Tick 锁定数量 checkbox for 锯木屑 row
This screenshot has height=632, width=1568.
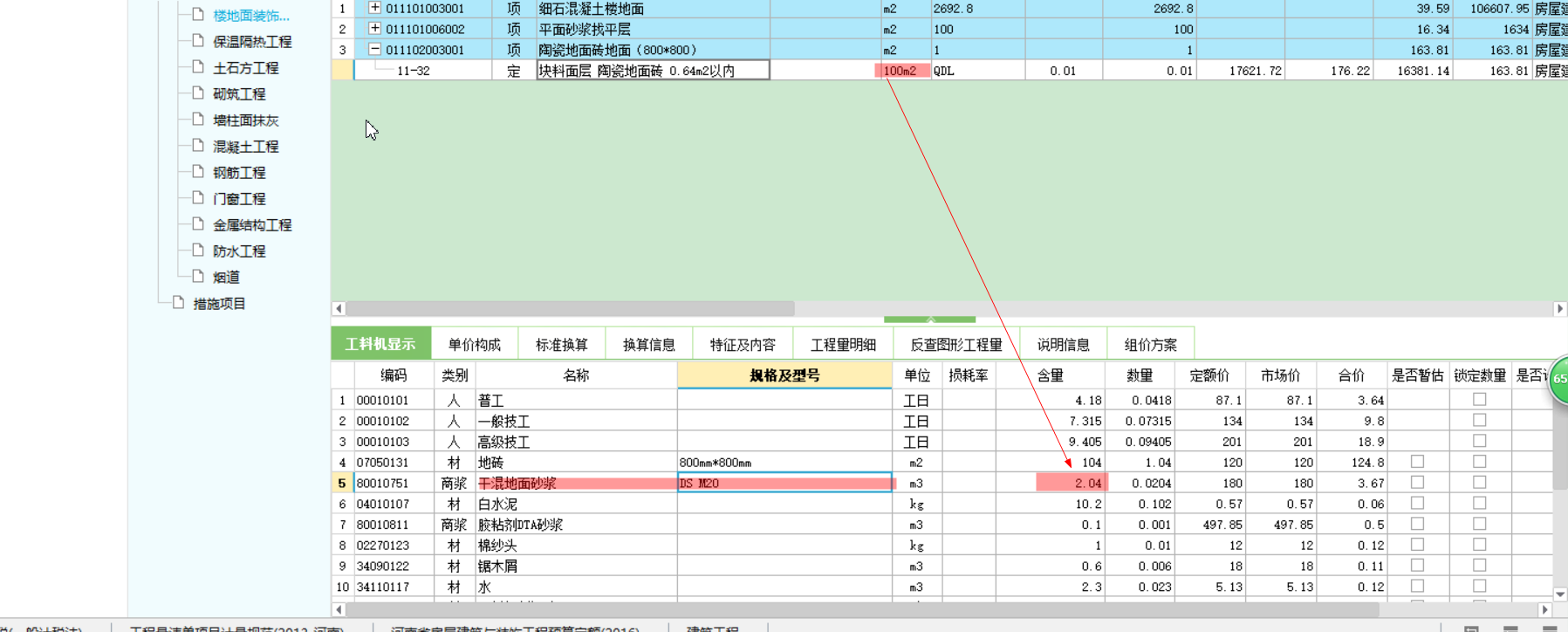click(1479, 566)
